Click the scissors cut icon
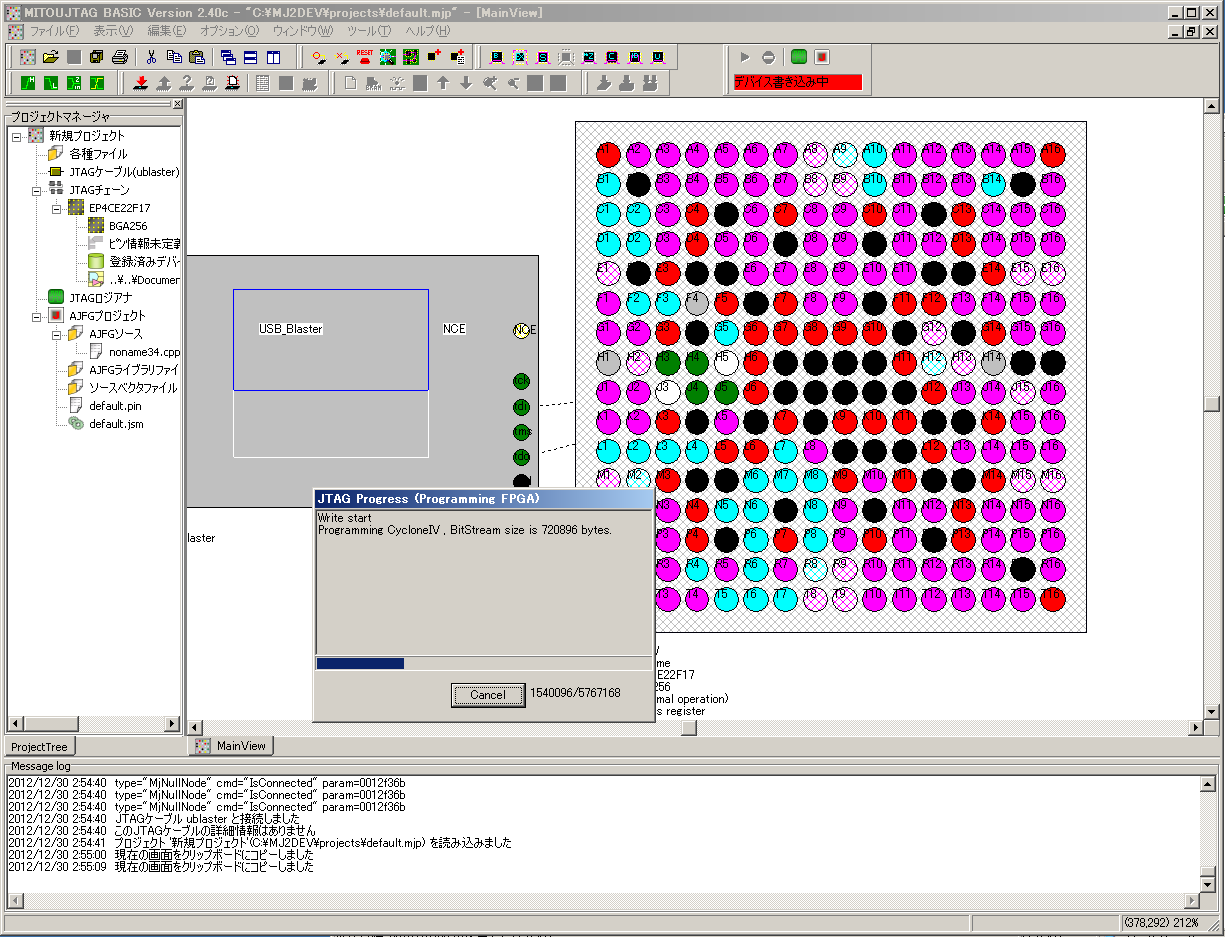This screenshot has width=1225, height=937. pos(152,57)
